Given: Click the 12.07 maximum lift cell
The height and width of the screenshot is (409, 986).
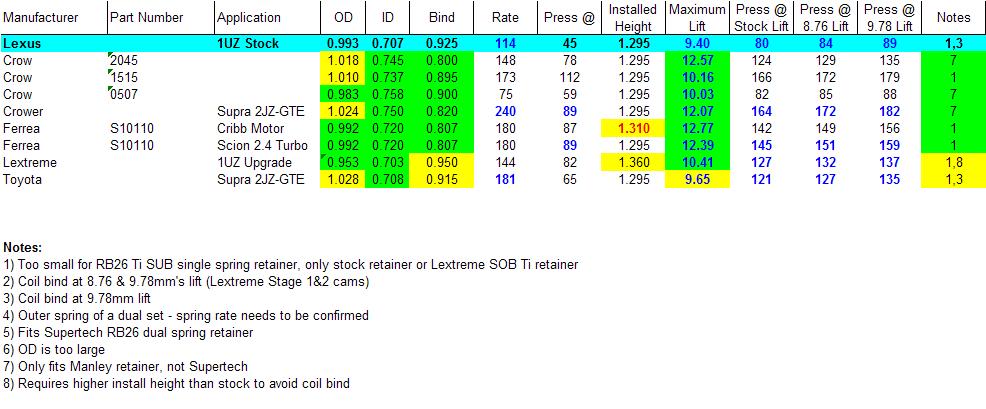Looking at the screenshot, I should click(x=697, y=112).
